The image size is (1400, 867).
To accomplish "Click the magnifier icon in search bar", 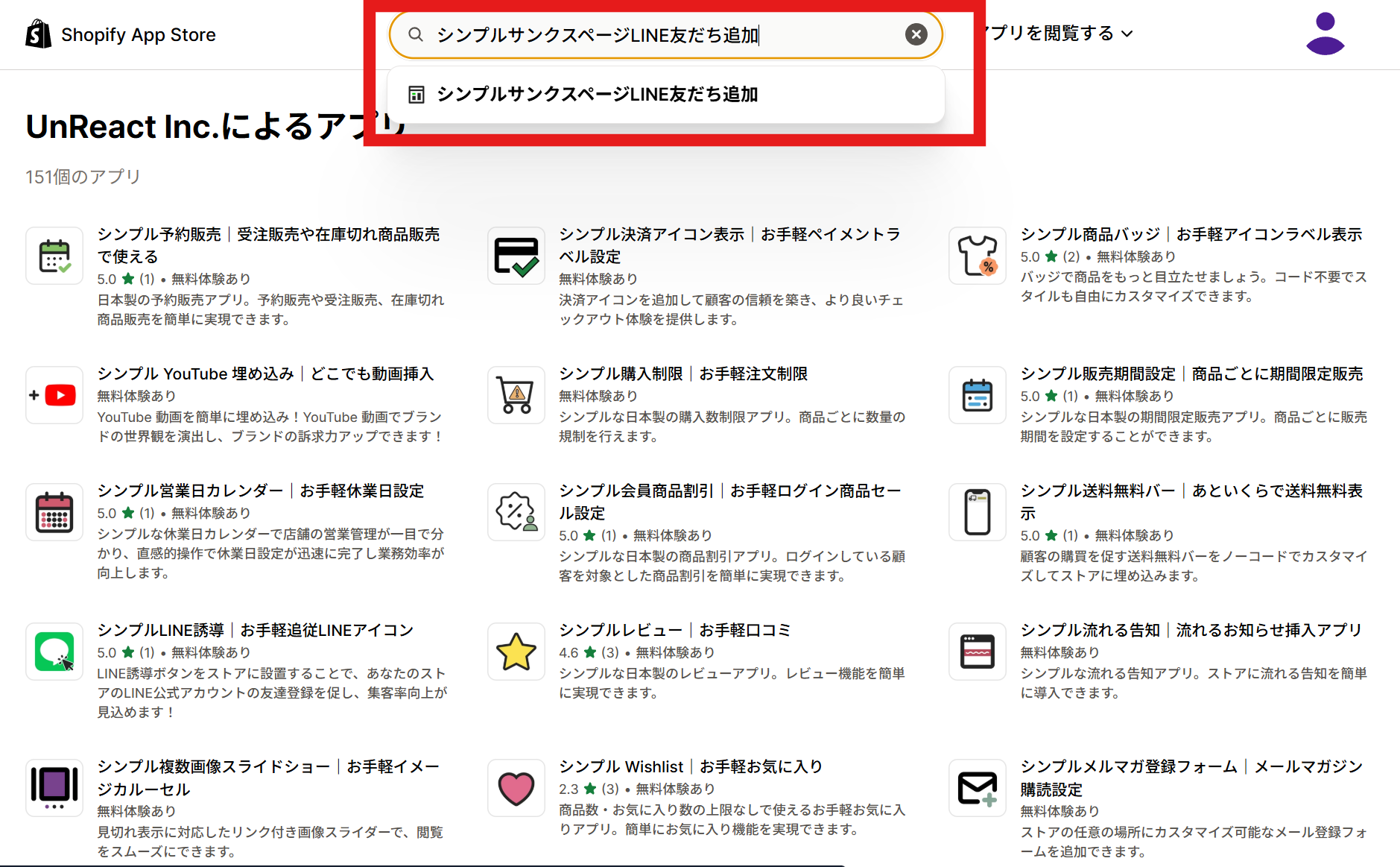I will [416, 34].
